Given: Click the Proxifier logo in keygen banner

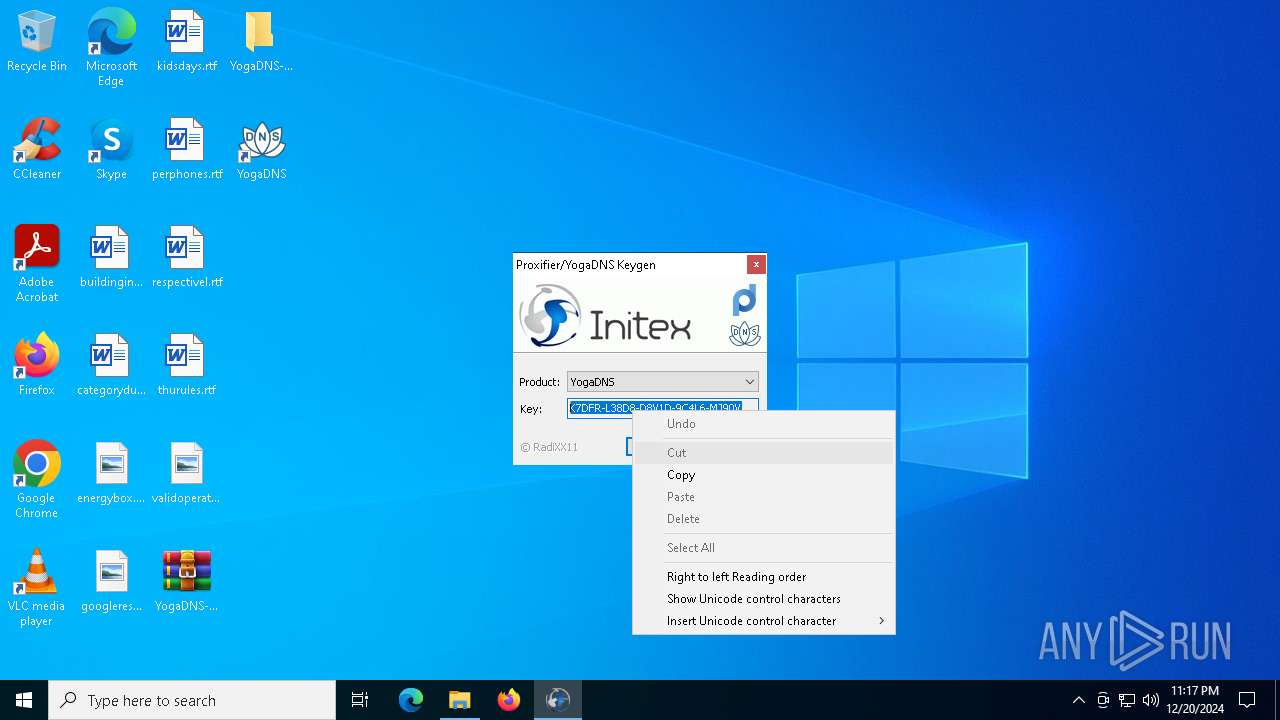Looking at the screenshot, I should point(745,299).
